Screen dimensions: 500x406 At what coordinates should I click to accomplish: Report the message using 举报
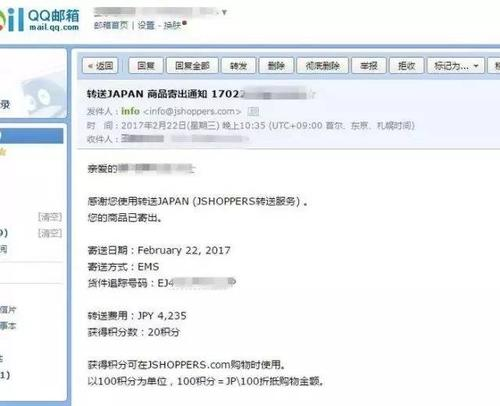click(x=369, y=66)
